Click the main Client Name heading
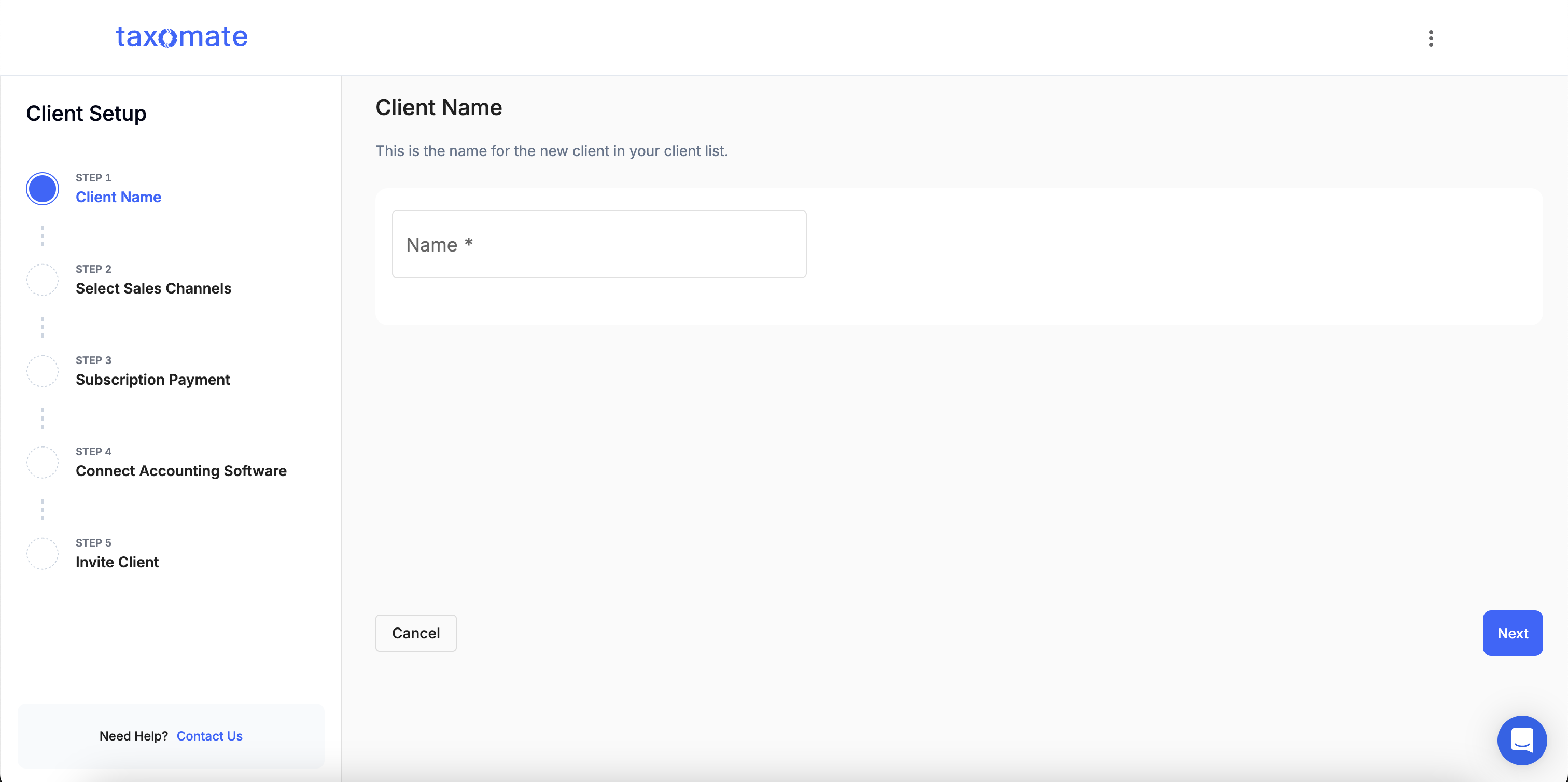This screenshot has height=782, width=1568. click(x=438, y=108)
